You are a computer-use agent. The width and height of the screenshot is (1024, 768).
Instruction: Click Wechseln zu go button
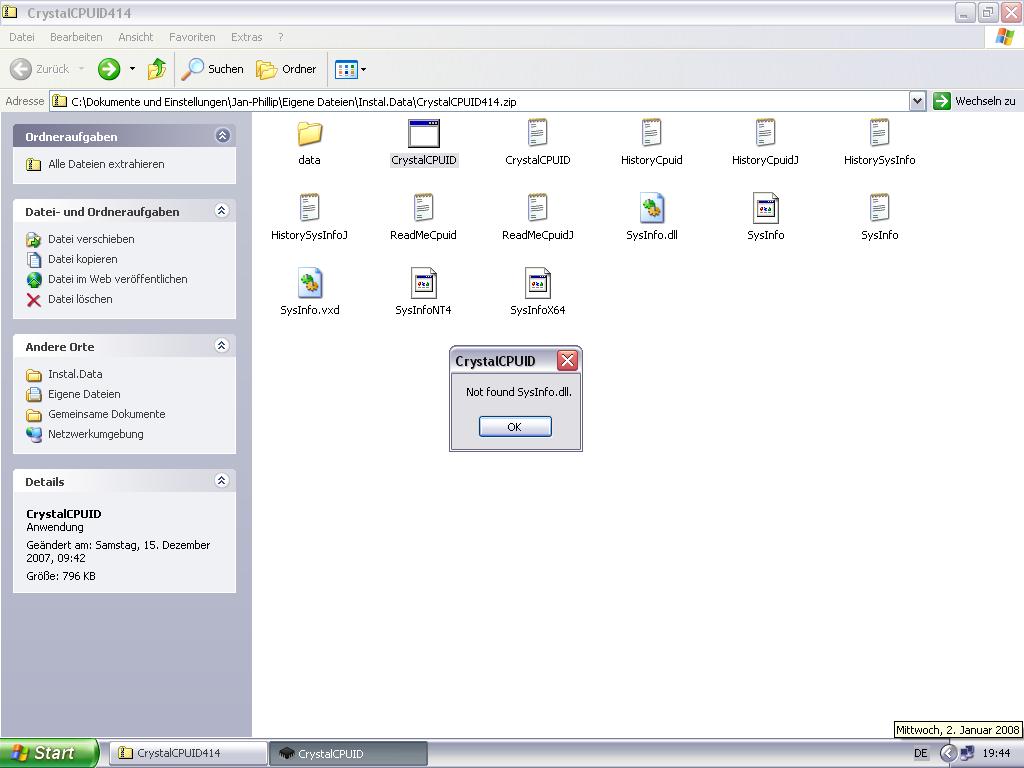[x=974, y=101]
